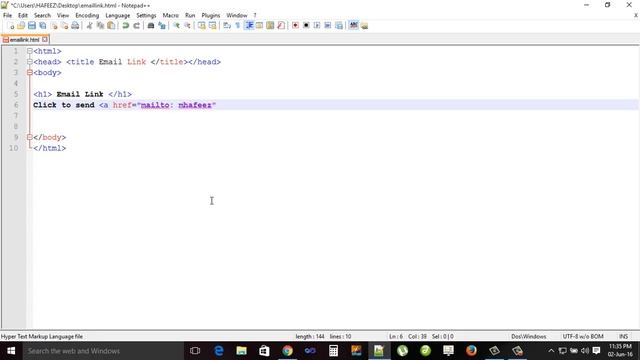Toggle Word Wrap toolbar button

pos(227,26)
